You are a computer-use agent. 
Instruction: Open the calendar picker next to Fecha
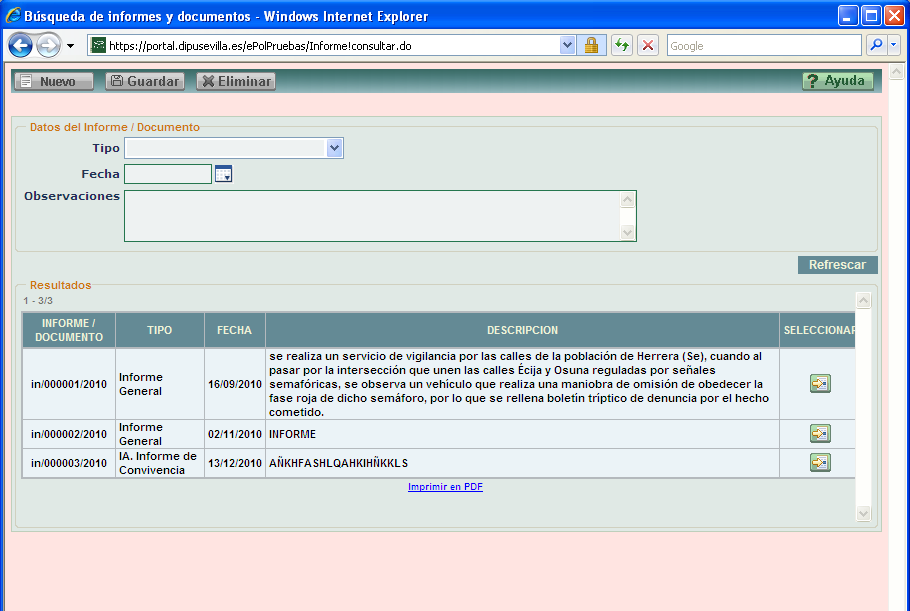tap(224, 175)
